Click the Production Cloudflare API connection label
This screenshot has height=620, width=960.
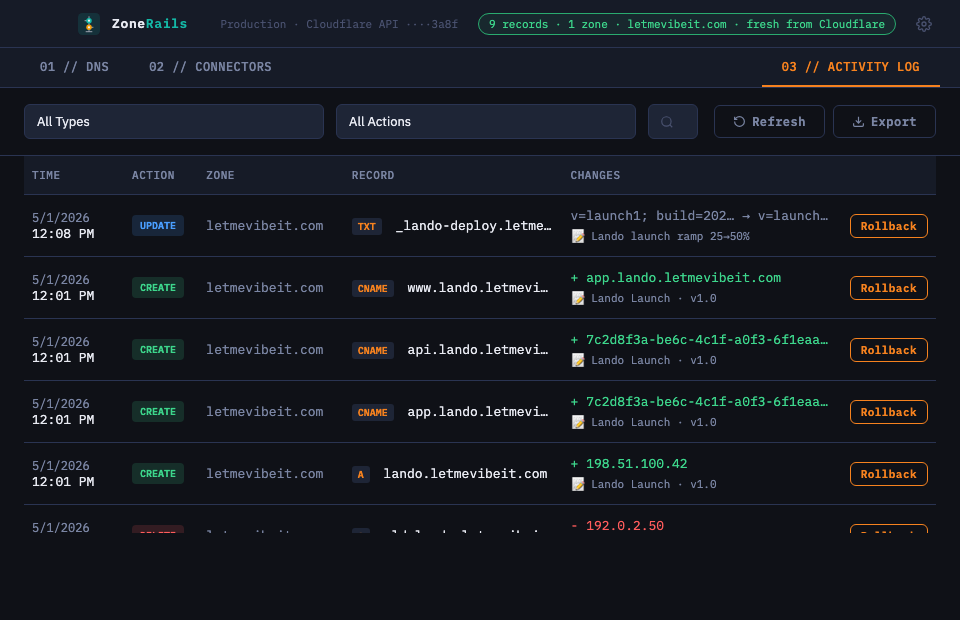(x=339, y=24)
